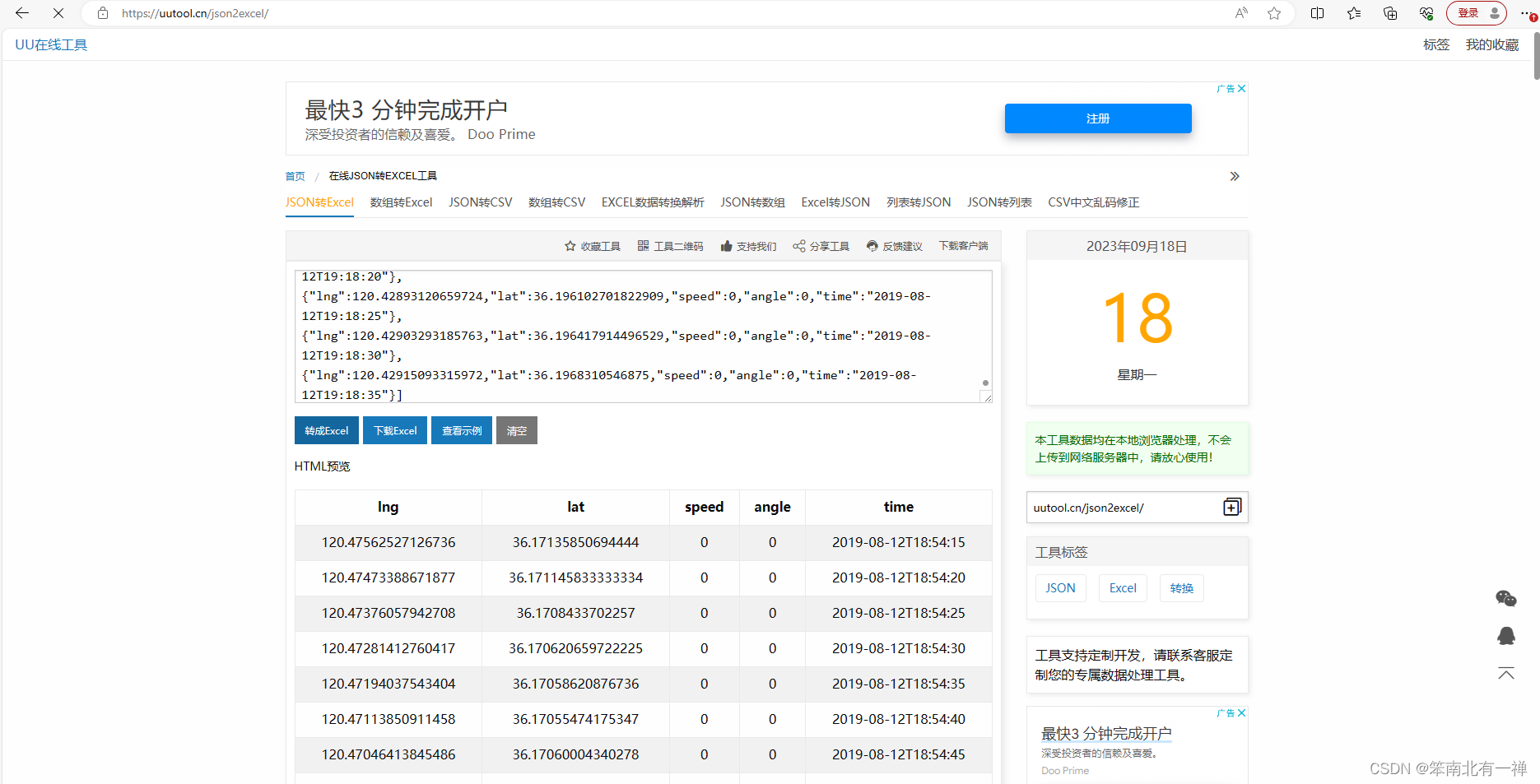Click the WeChat icon on right sidebar
The width and height of the screenshot is (1540, 784).
point(1506,598)
